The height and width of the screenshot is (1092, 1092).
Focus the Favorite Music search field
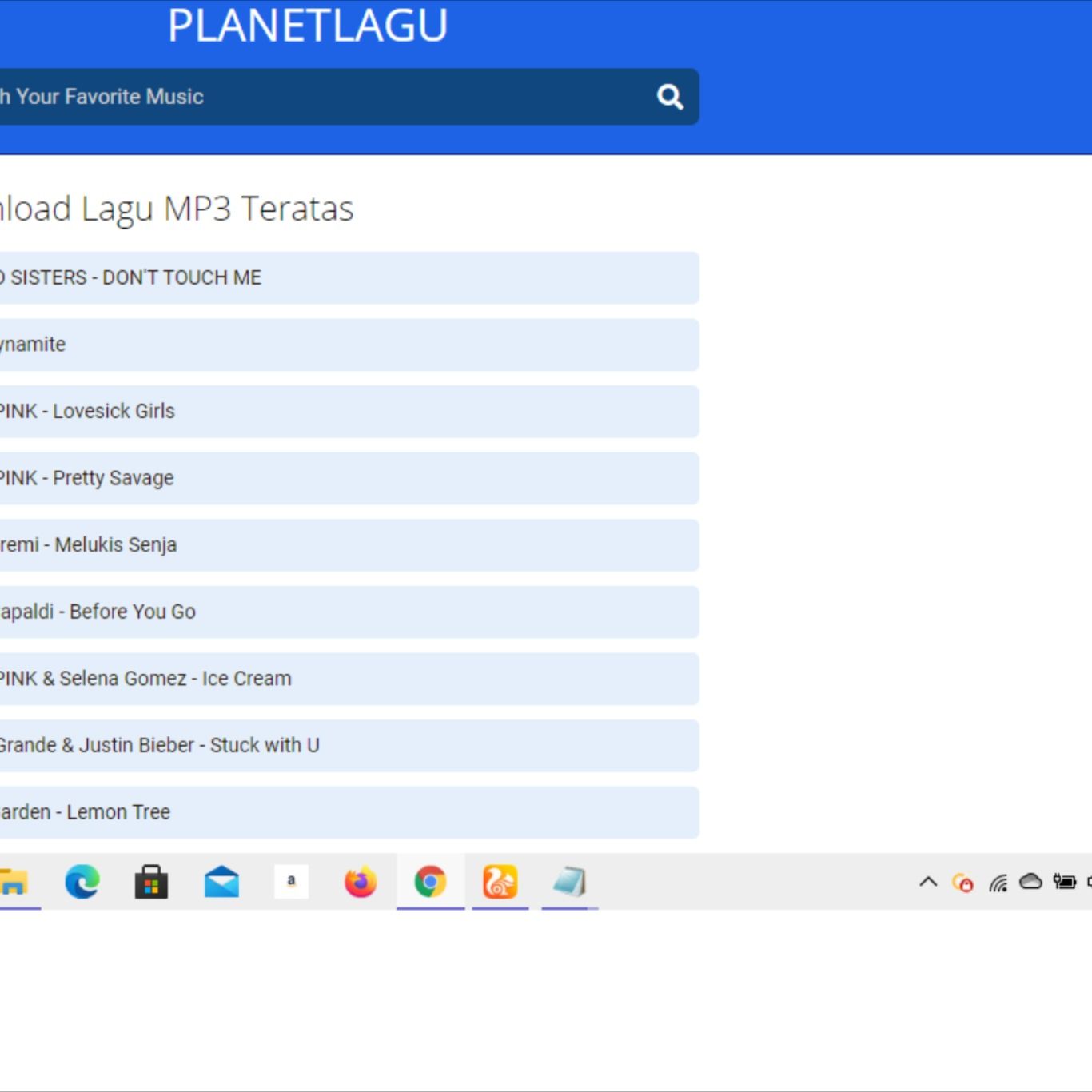[349, 97]
